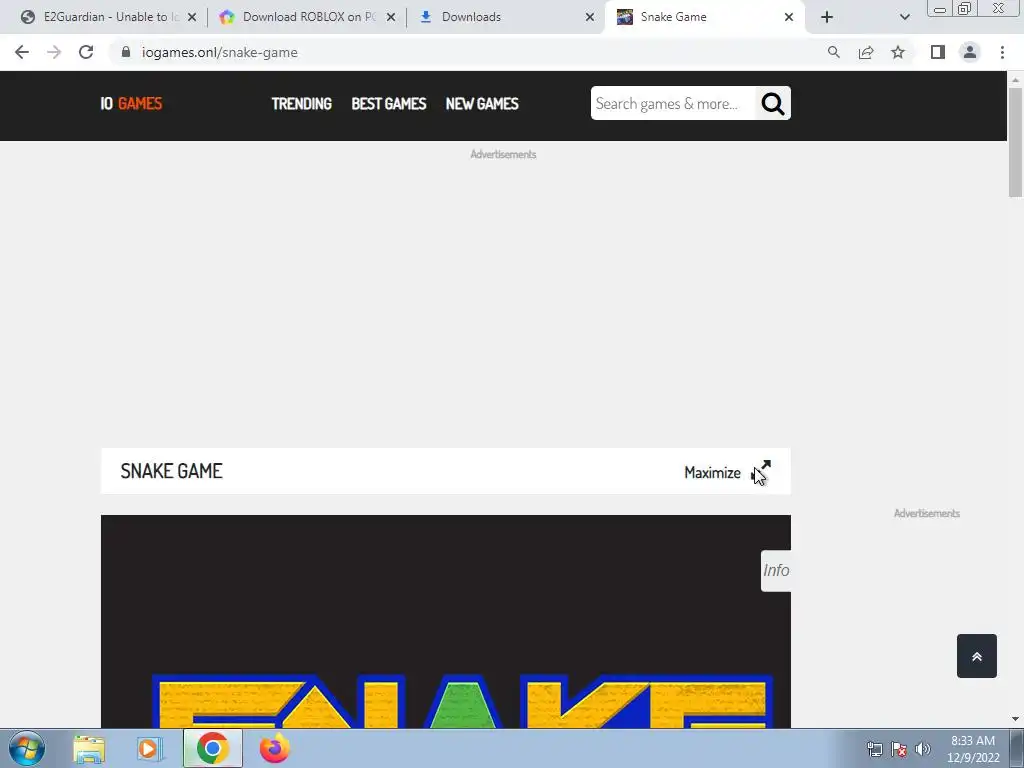Click the Snake game canvas
This screenshot has height=768, width=1024.
click(445, 620)
